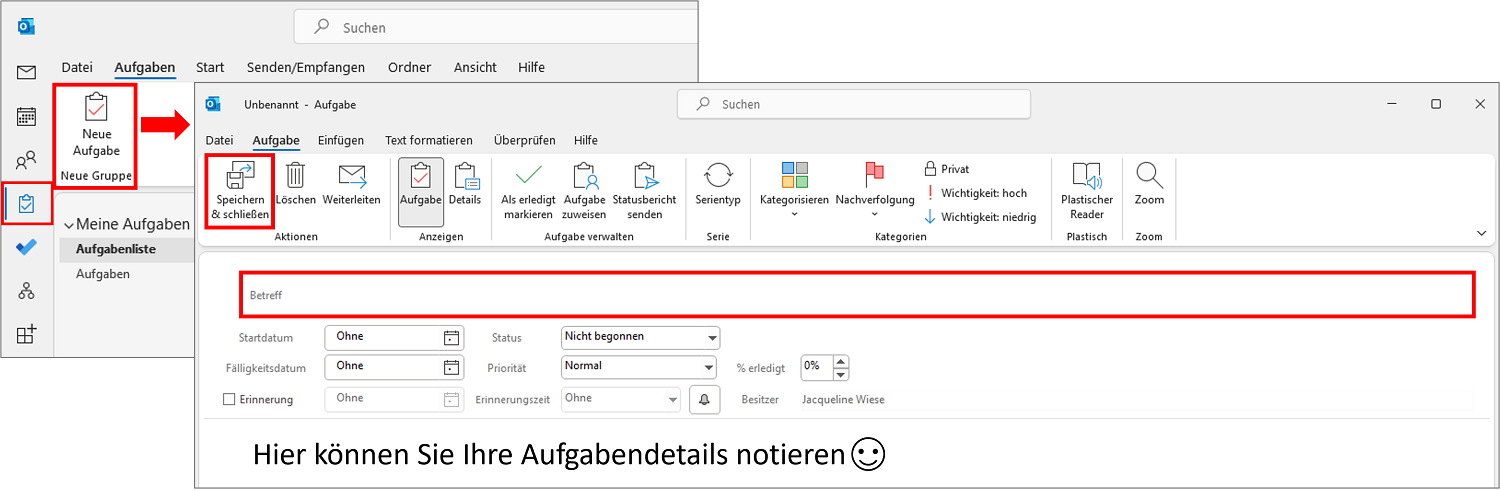Click in the task notes body
This screenshot has height=492, width=1500.
(x=845, y=455)
